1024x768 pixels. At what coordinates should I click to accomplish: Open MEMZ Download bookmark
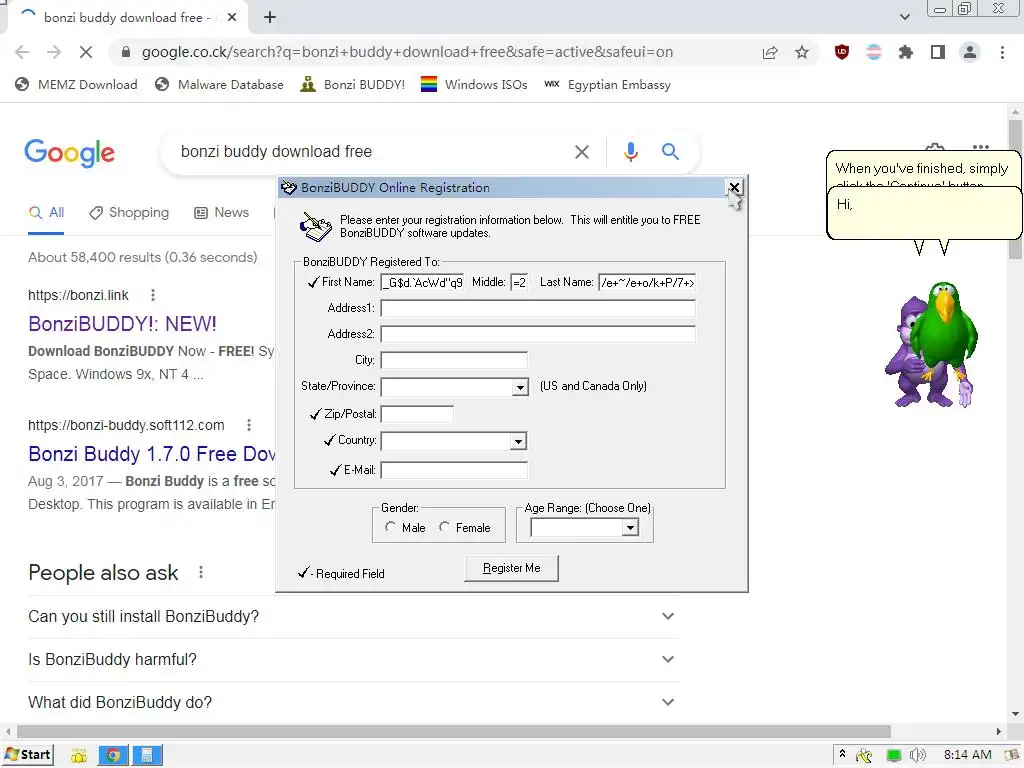coord(76,85)
